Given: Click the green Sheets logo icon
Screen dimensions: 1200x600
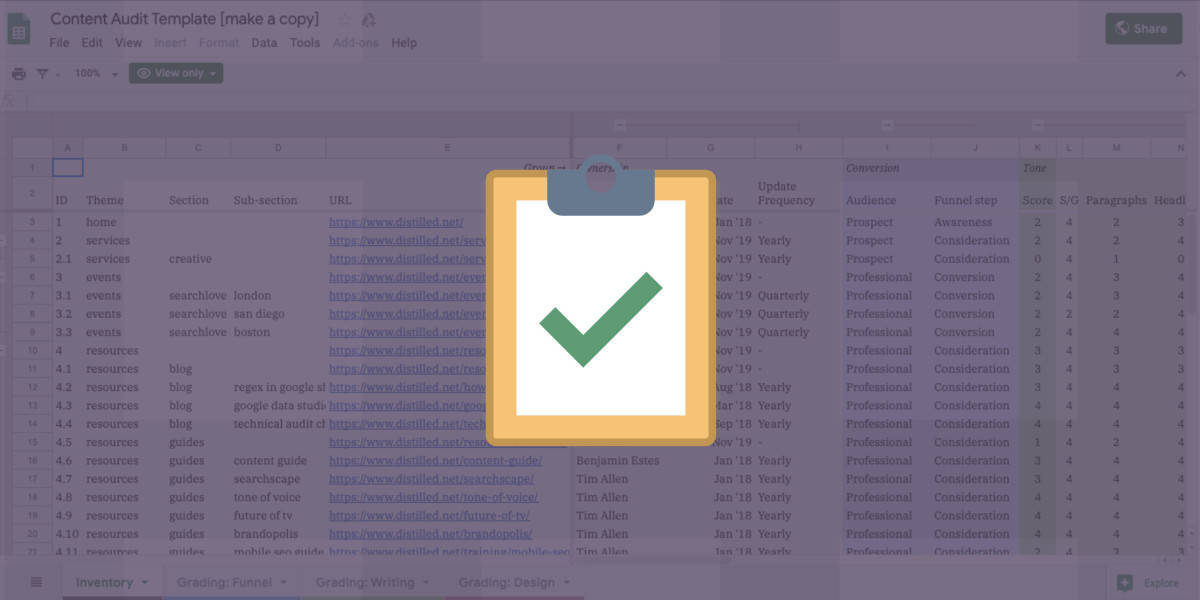Looking at the screenshot, I should coord(21,27).
